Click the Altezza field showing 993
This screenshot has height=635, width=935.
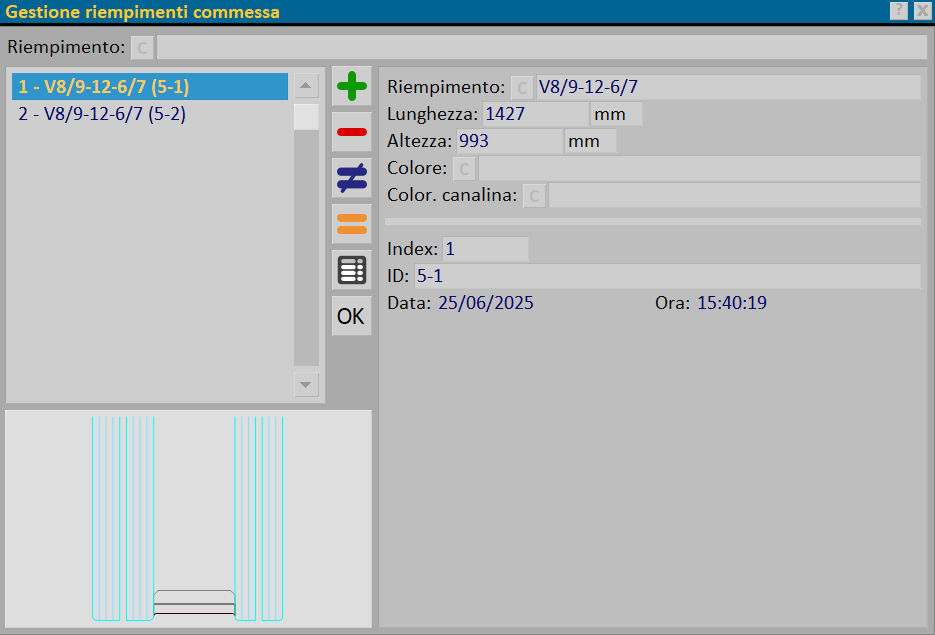pos(509,141)
